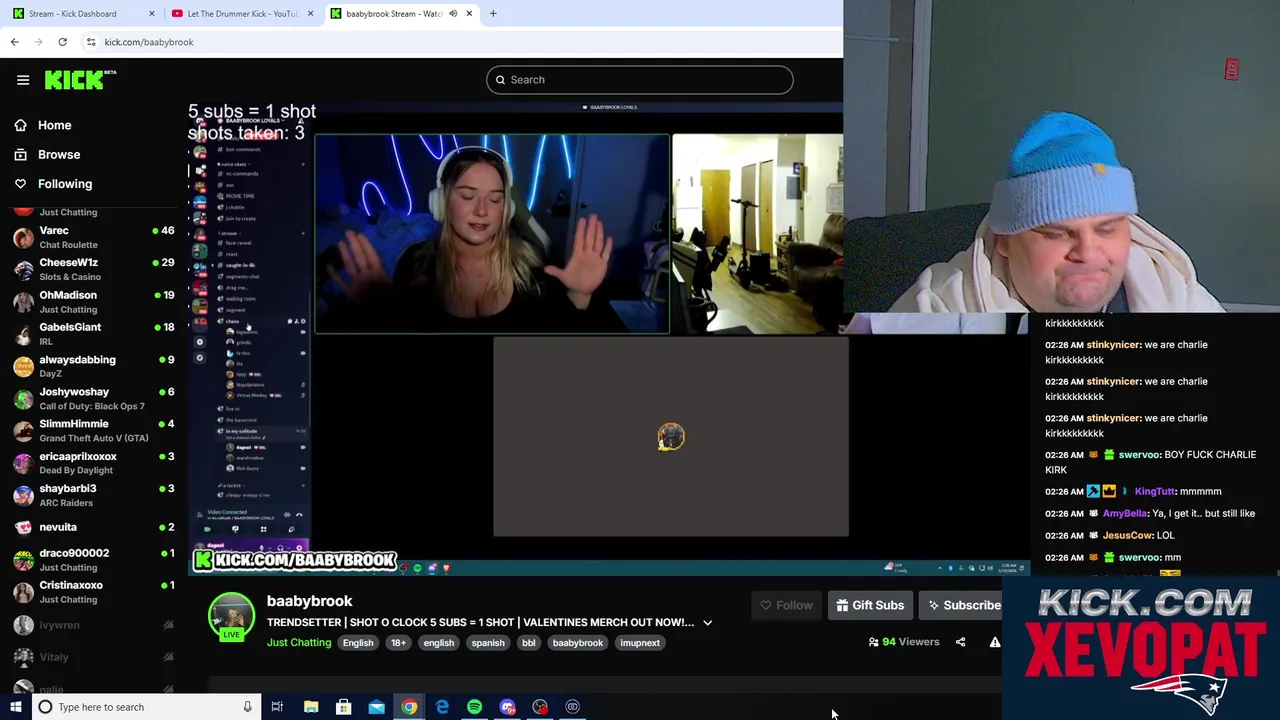Open Browse in sidebar
Screen dimensions: 1280x720
pos(58,154)
